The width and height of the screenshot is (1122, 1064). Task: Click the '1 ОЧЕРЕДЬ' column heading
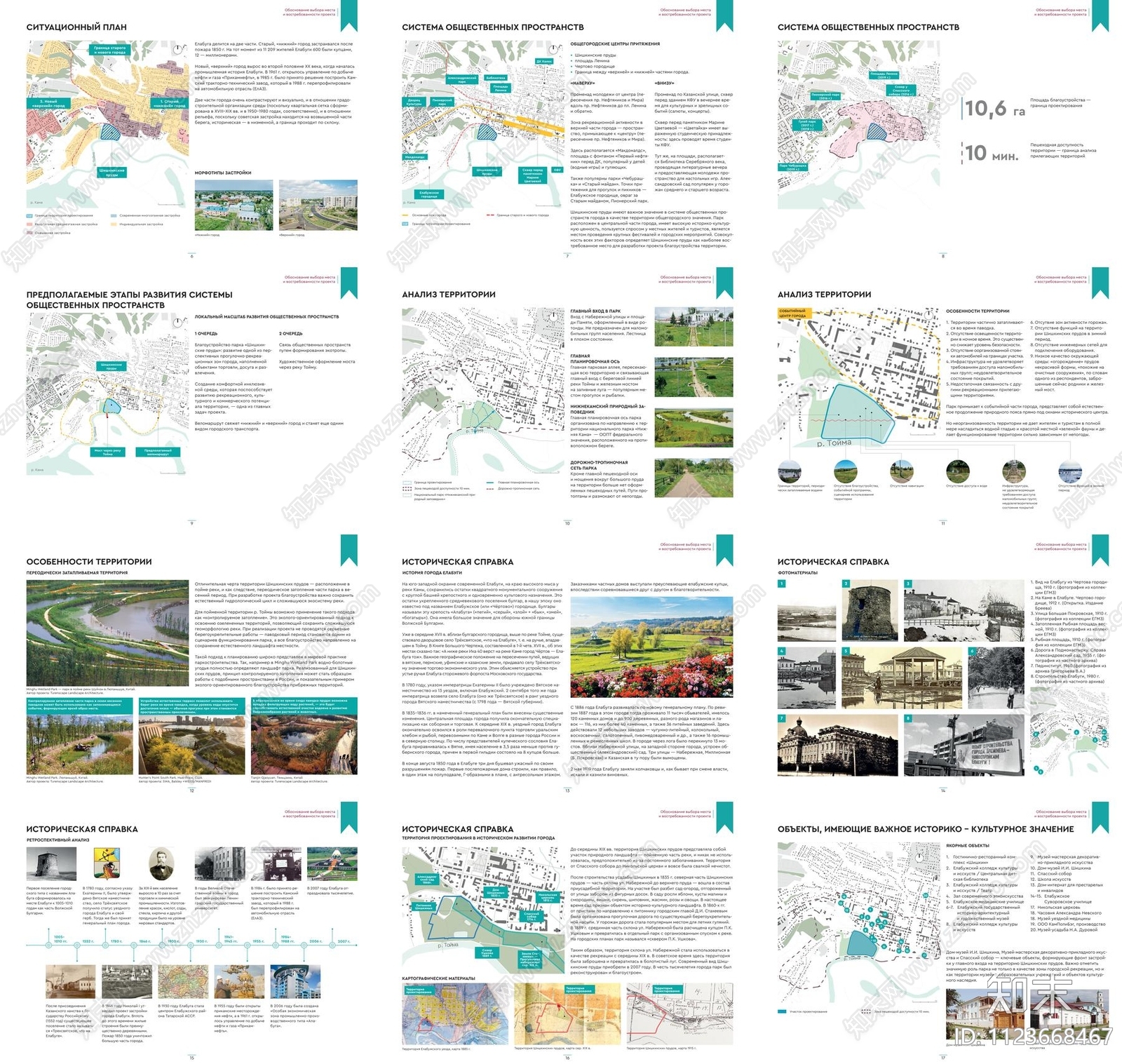(206, 334)
